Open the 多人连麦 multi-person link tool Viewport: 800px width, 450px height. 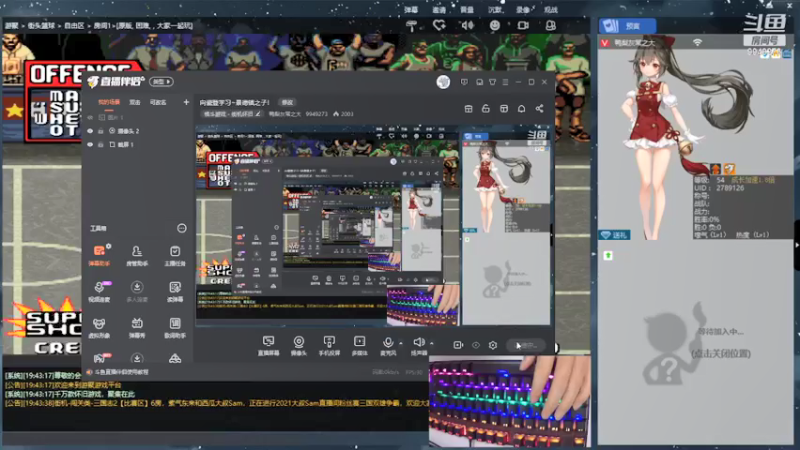click(x=137, y=291)
